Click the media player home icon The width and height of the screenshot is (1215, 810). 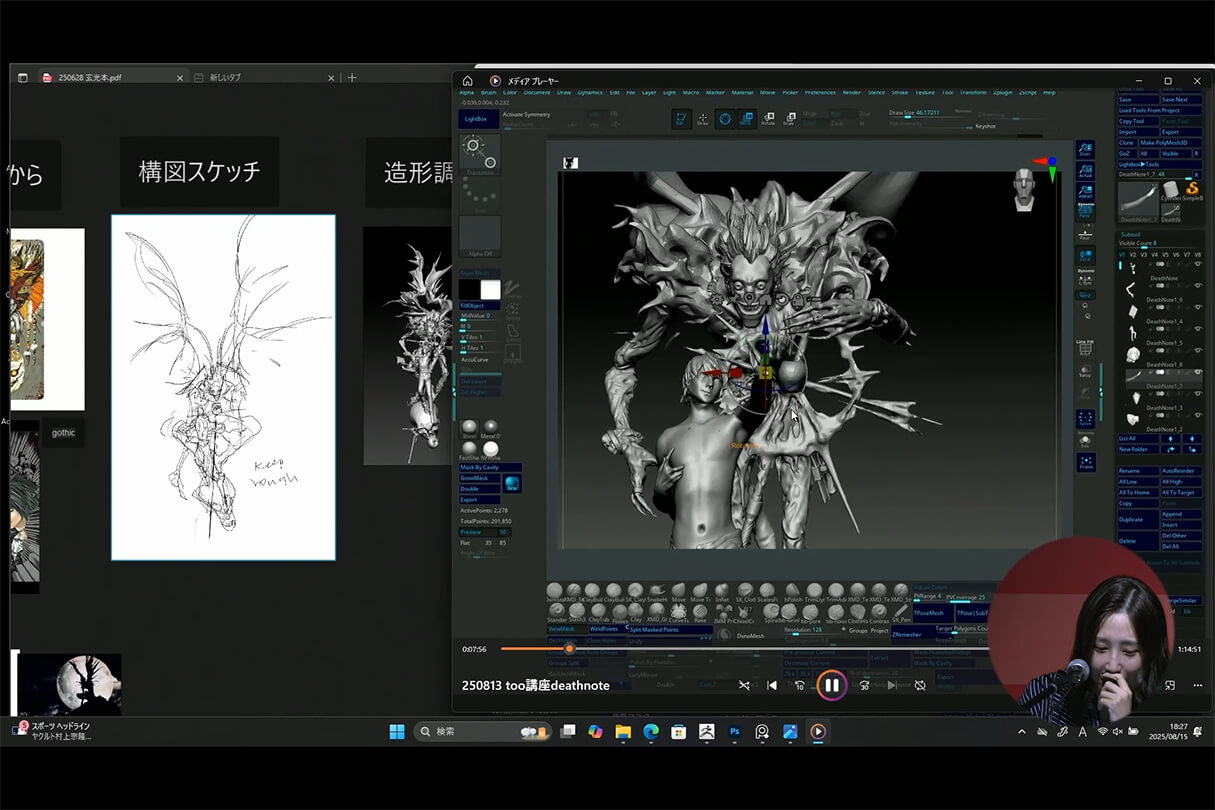coord(467,81)
